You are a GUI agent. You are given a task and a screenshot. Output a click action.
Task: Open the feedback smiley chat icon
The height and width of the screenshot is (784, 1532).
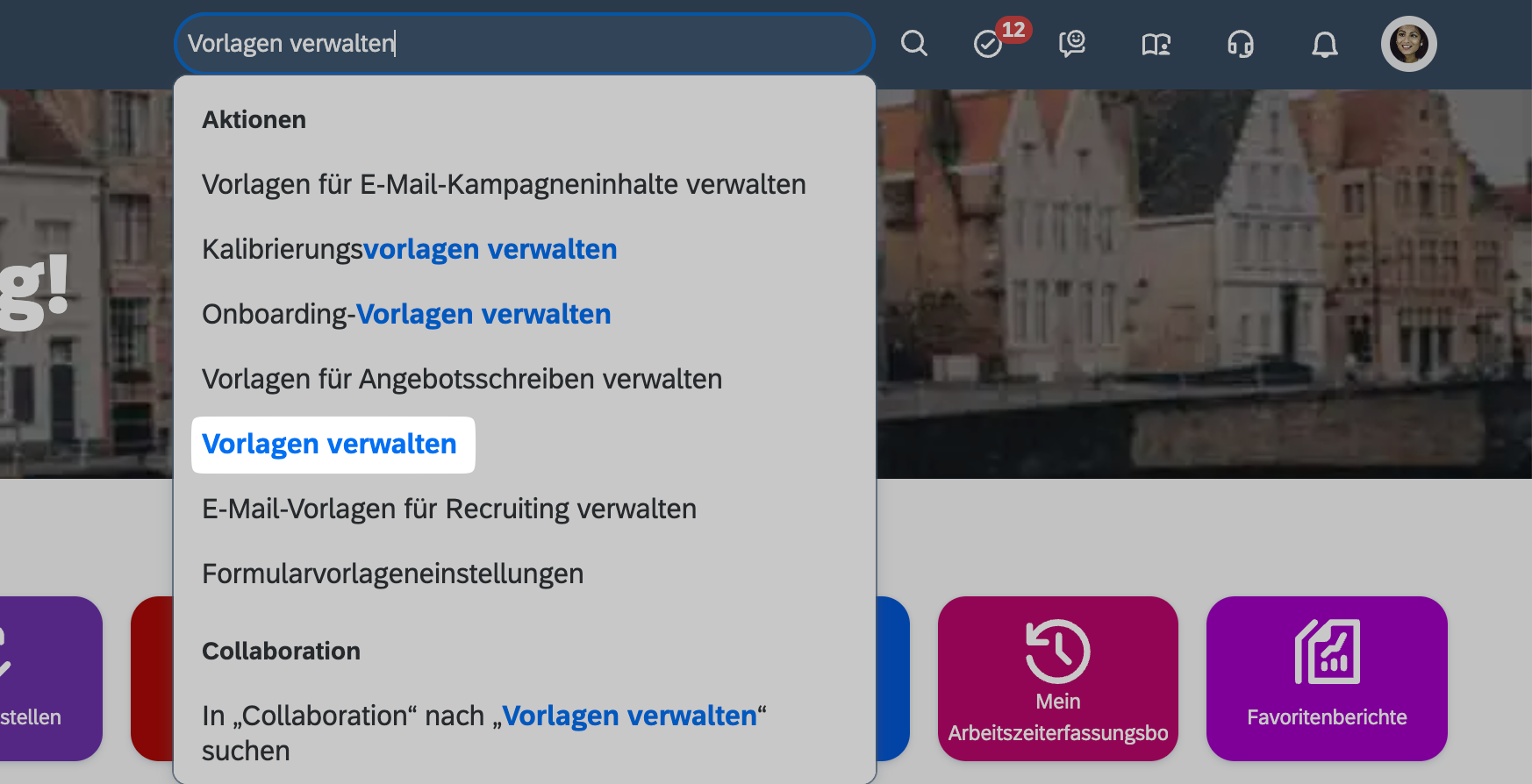pyautogui.click(x=1071, y=43)
